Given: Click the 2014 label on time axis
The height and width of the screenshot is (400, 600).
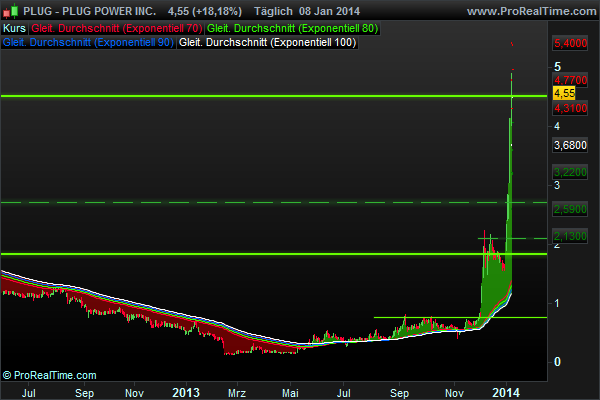Looking at the screenshot, I should [506, 392].
